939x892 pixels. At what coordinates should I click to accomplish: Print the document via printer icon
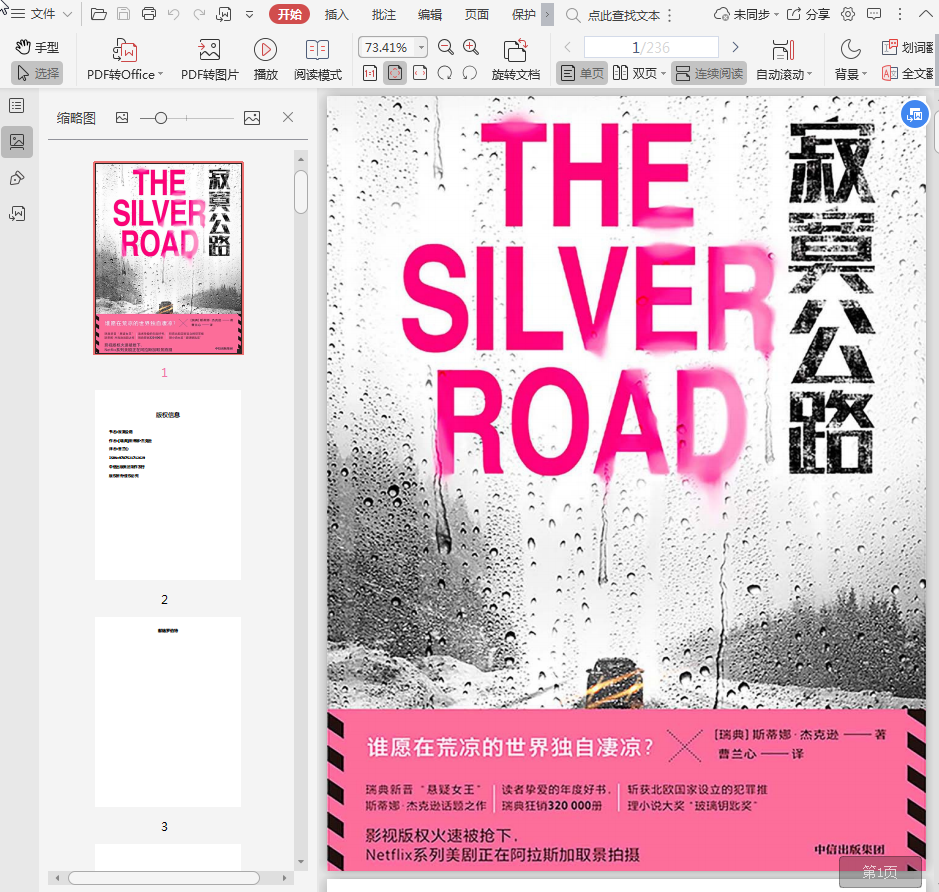[149, 14]
